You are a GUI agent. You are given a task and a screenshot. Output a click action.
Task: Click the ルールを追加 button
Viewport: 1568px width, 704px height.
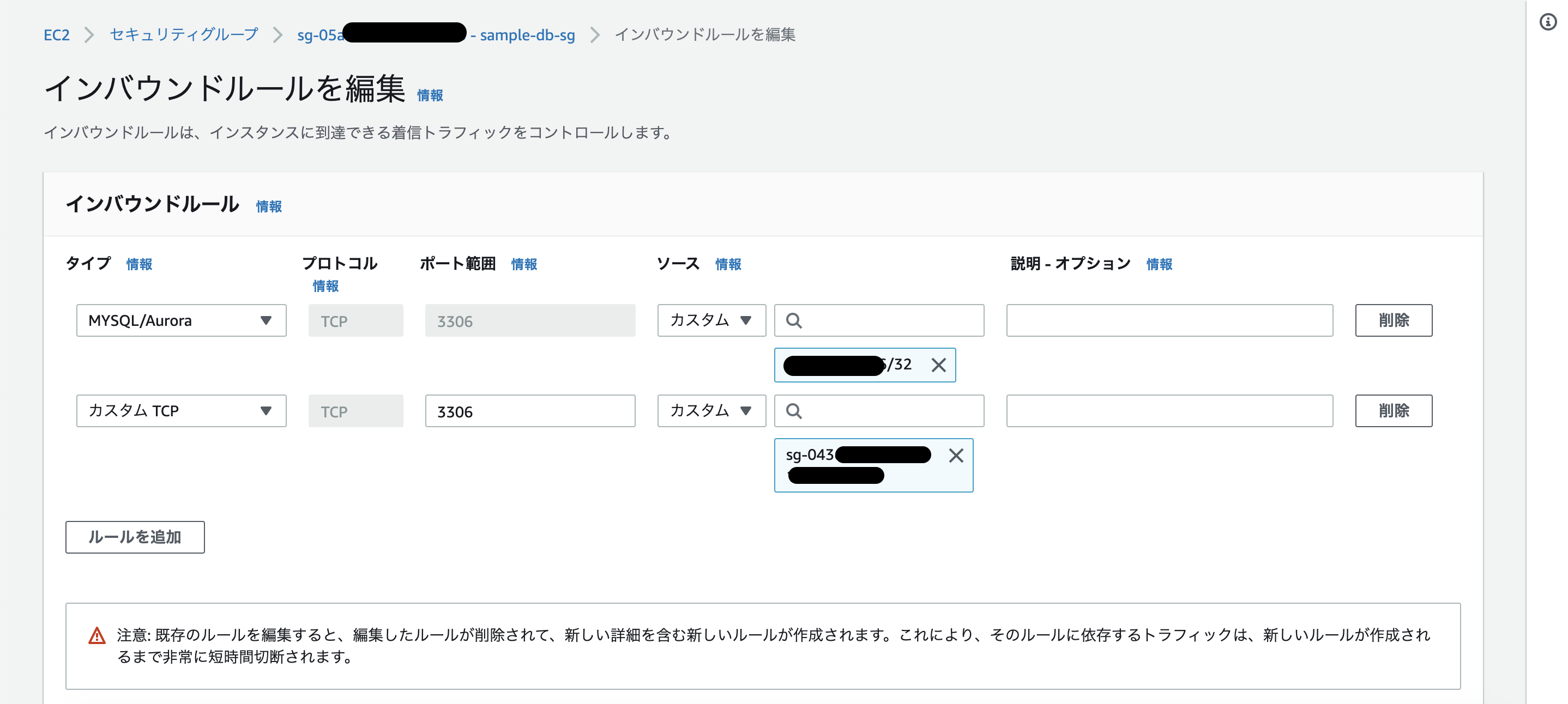(x=135, y=537)
